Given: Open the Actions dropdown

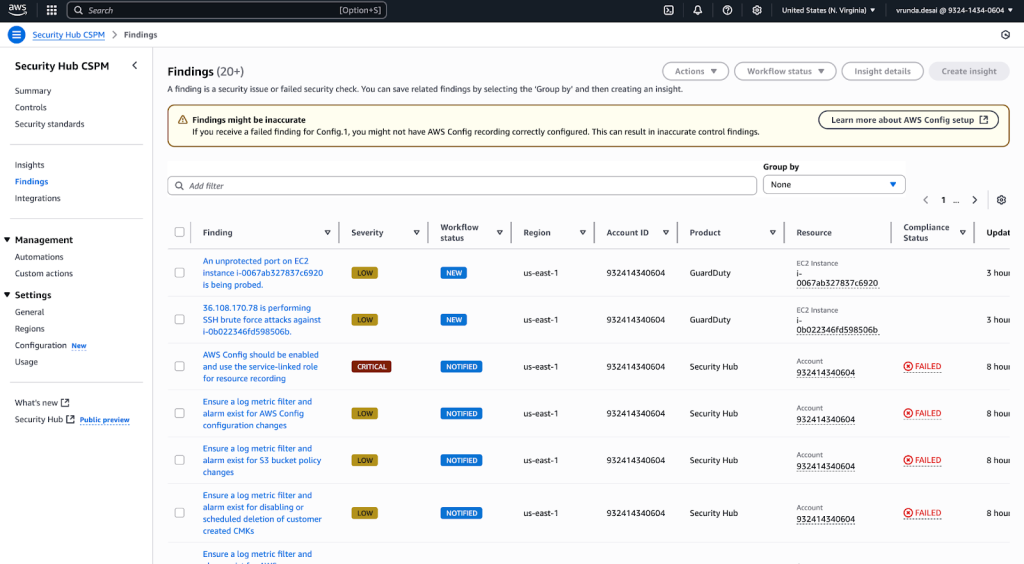Looking at the screenshot, I should pyautogui.click(x=696, y=71).
